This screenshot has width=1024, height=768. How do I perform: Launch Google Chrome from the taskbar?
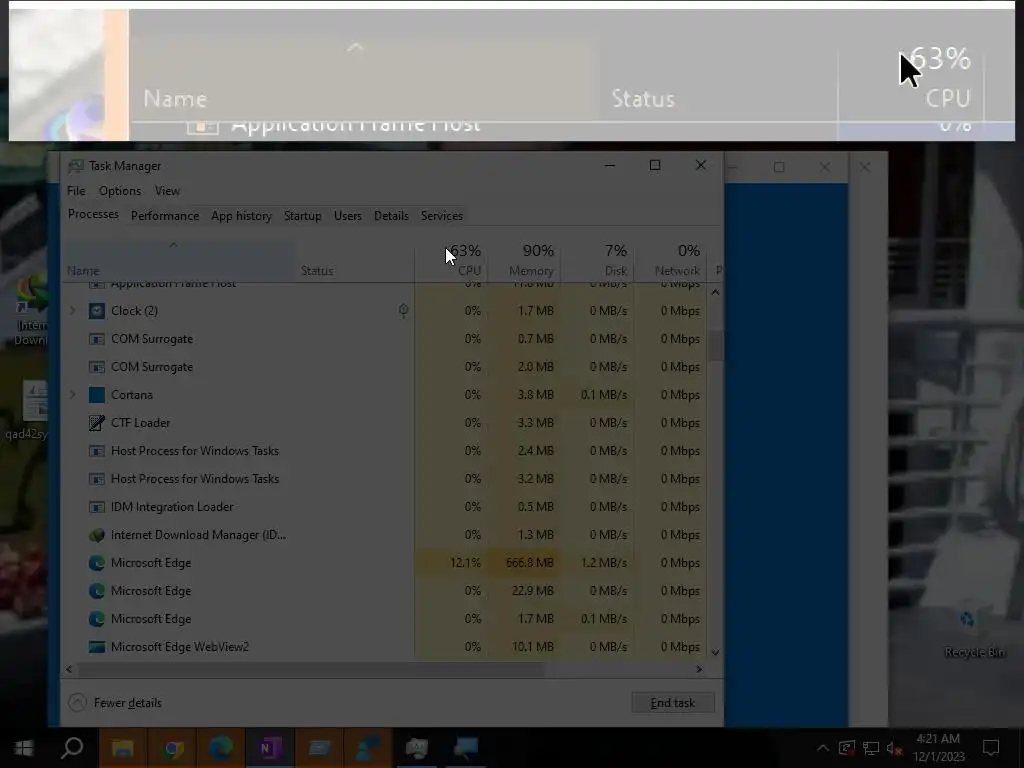172,748
